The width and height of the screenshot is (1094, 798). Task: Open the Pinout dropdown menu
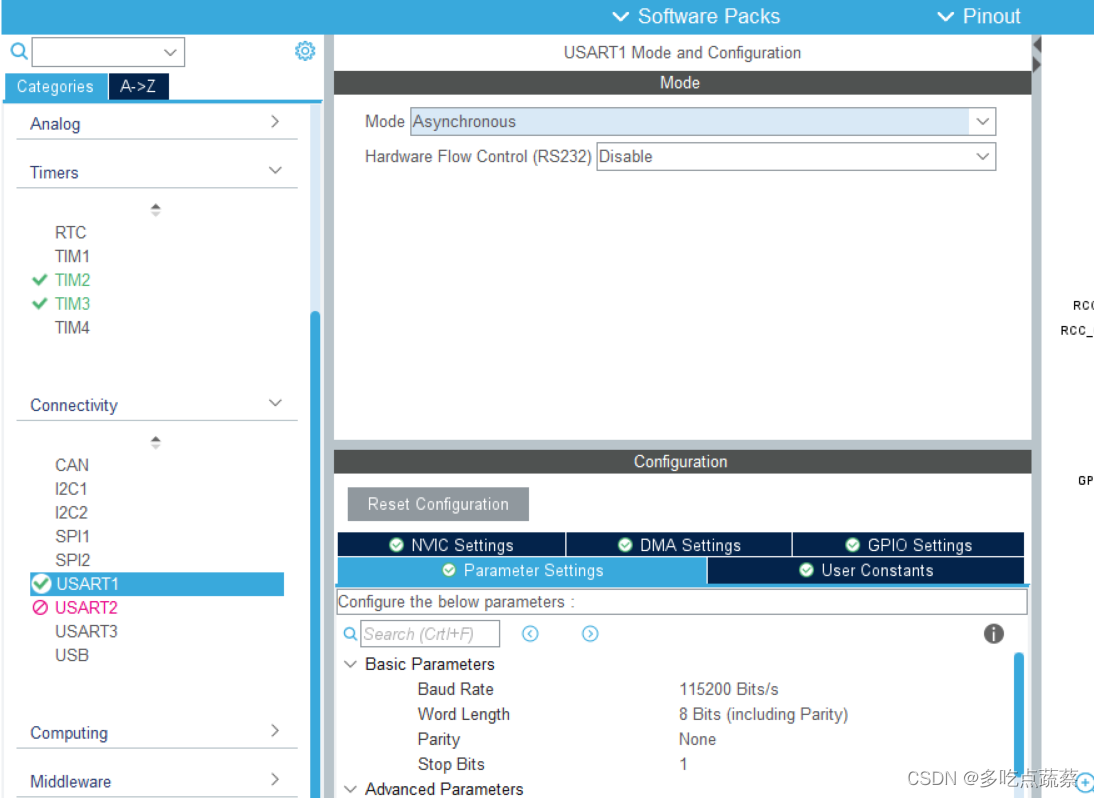coord(978,16)
